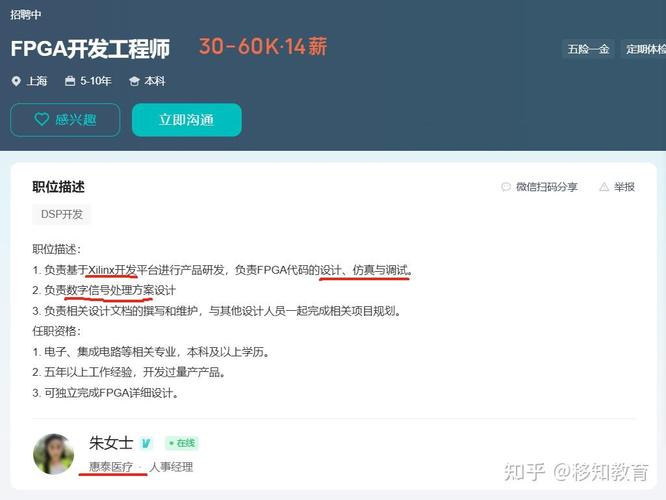Click the DSP开发 skill tag
Image resolution: width=666 pixels, height=500 pixels.
[62, 214]
